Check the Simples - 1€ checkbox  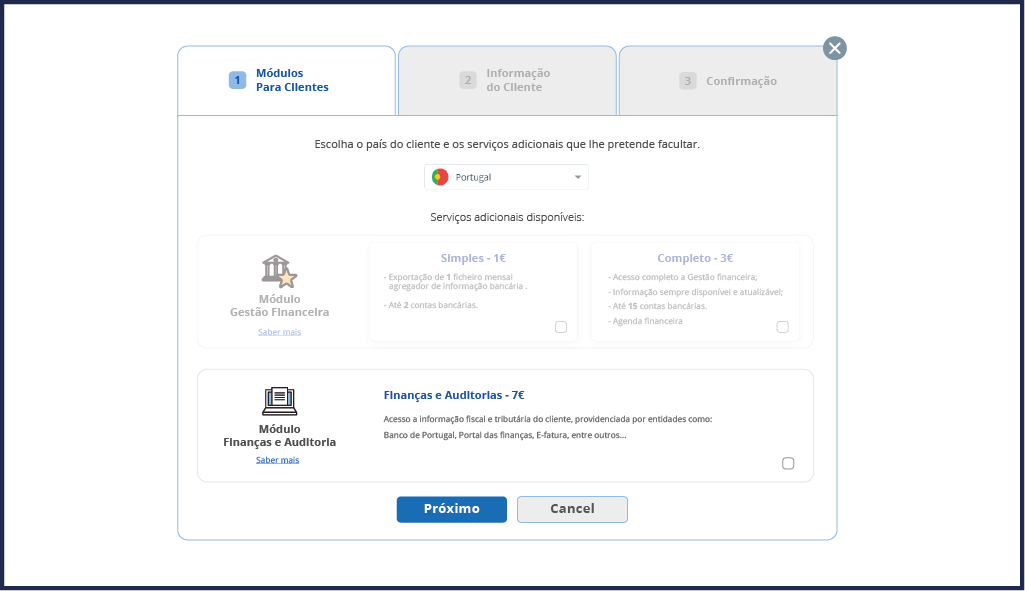click(x=561, y=327)
